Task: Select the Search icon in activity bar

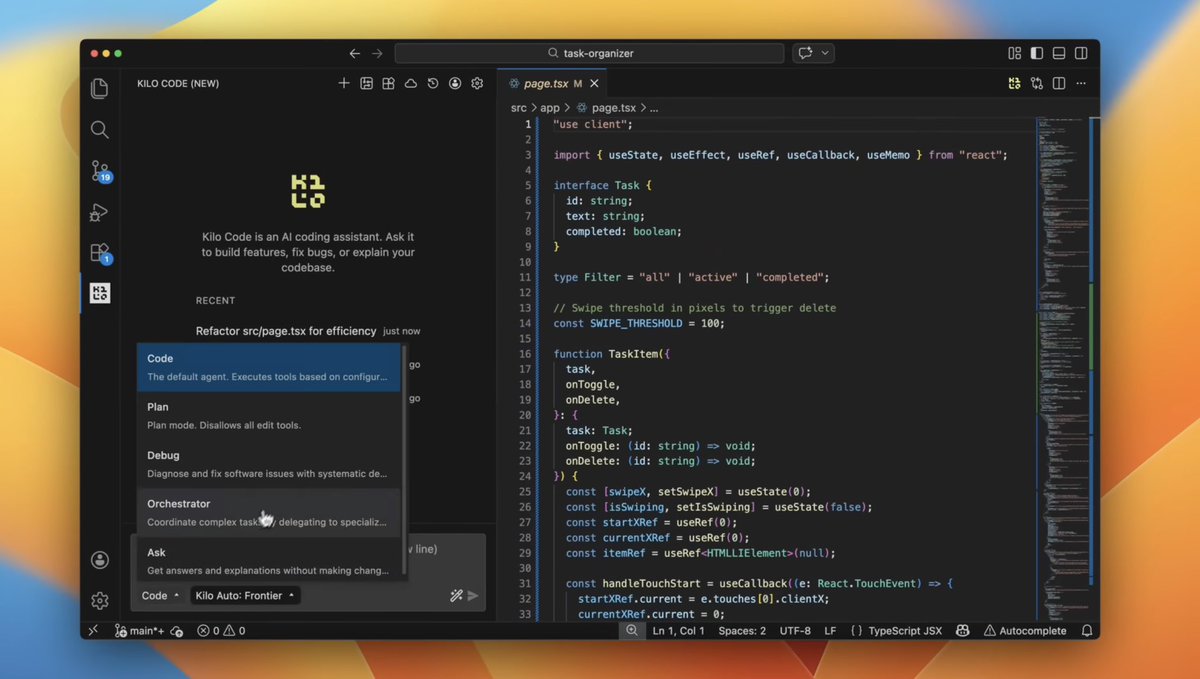Action: pos(99,129)
